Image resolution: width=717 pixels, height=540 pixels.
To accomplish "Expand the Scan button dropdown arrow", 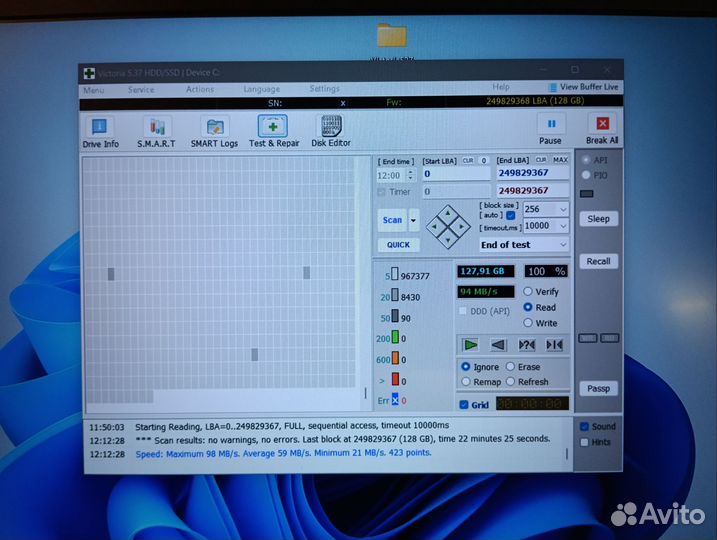I will [413, 220].
